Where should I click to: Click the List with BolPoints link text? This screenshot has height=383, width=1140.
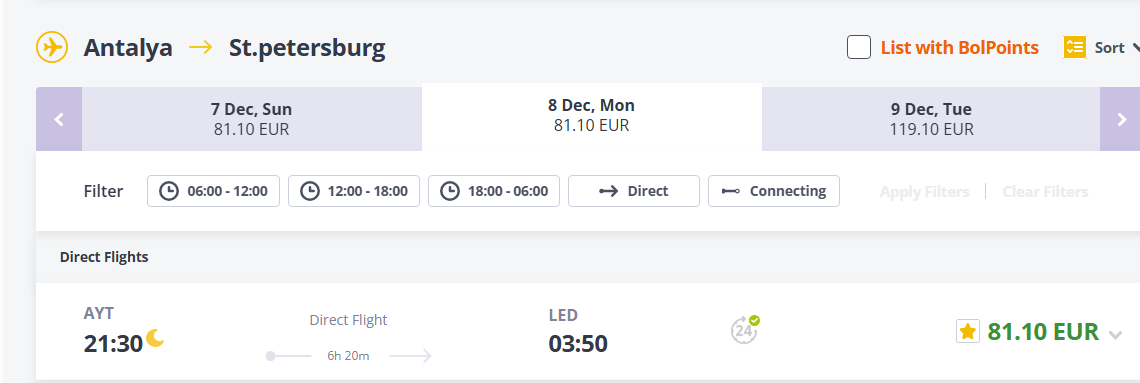[x=960, y=48]
